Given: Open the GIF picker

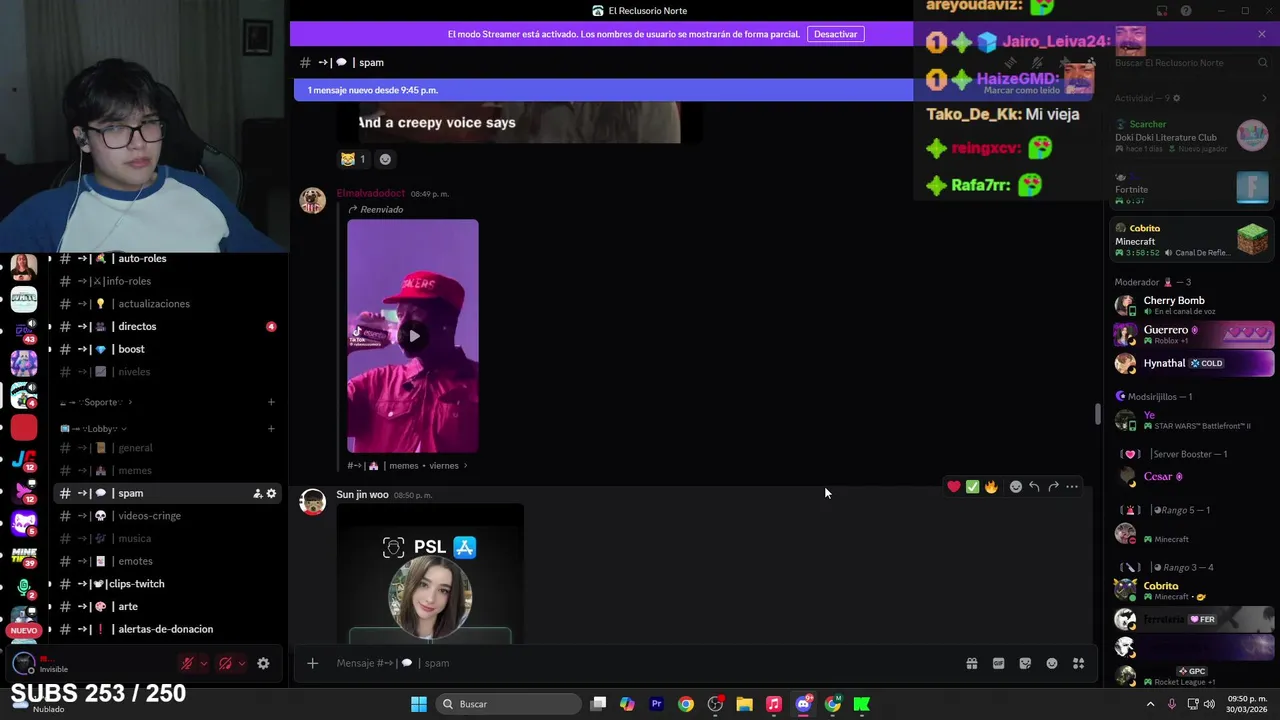Looking at the screenshot, I should click(998, 663).
